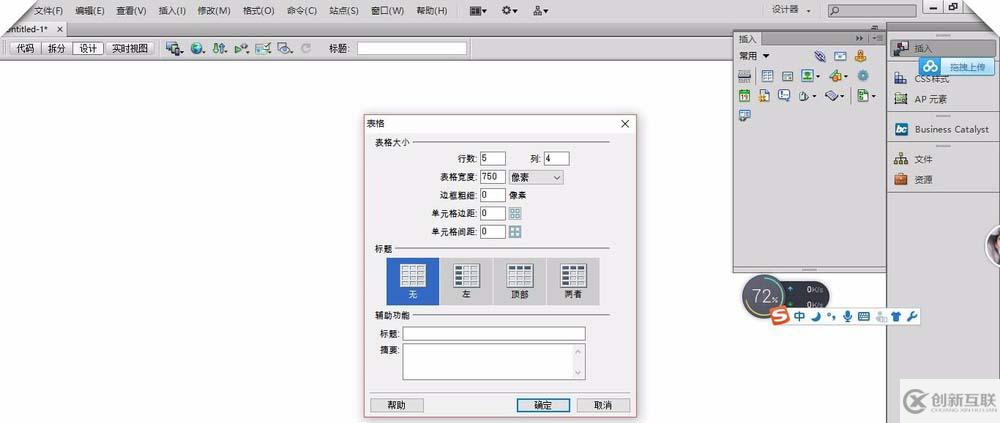Switch to the 拆分 view
Image resolution: width=1000 pixels, height=423 pixels.
click(x=57, y=48)
